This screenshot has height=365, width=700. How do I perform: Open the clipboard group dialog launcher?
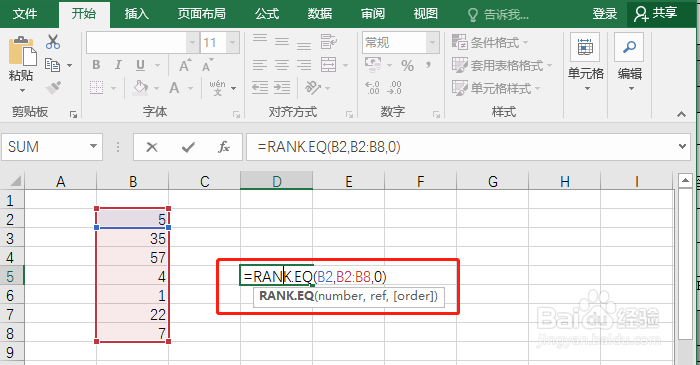73,115
